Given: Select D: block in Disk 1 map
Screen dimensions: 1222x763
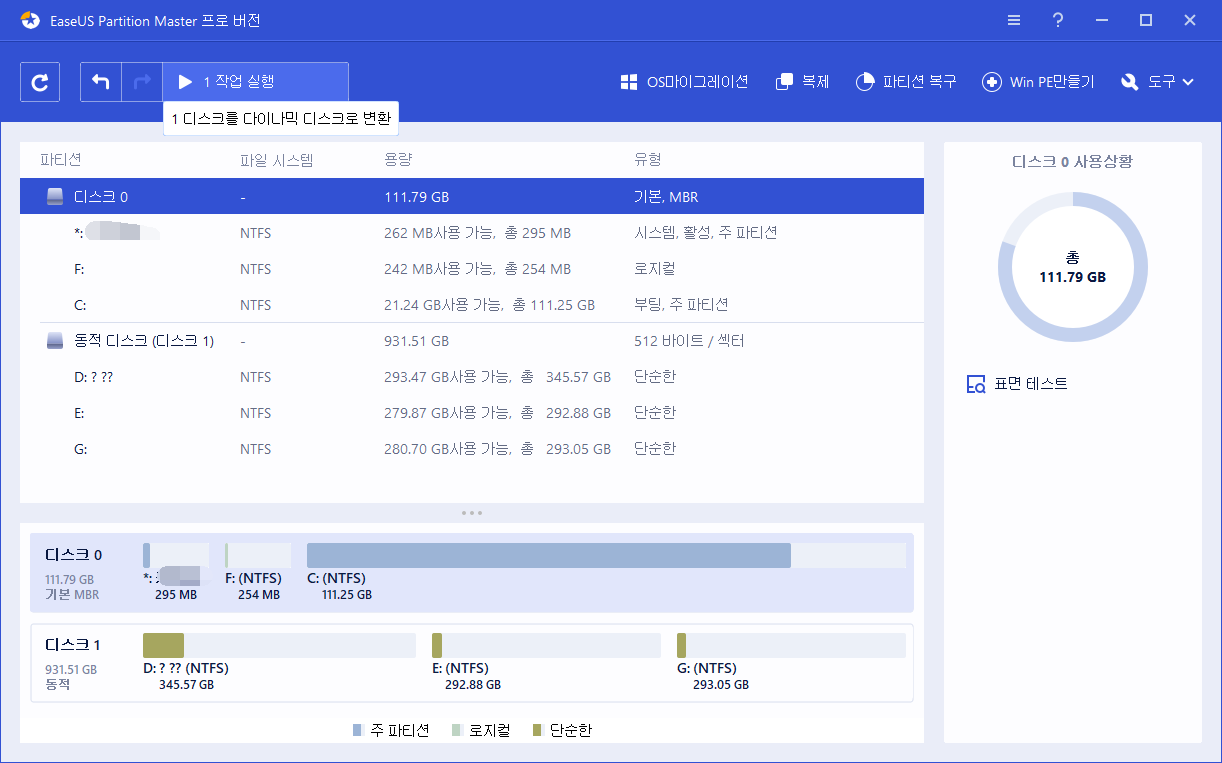Looking at the screenshot, I should tap(280, 644).
